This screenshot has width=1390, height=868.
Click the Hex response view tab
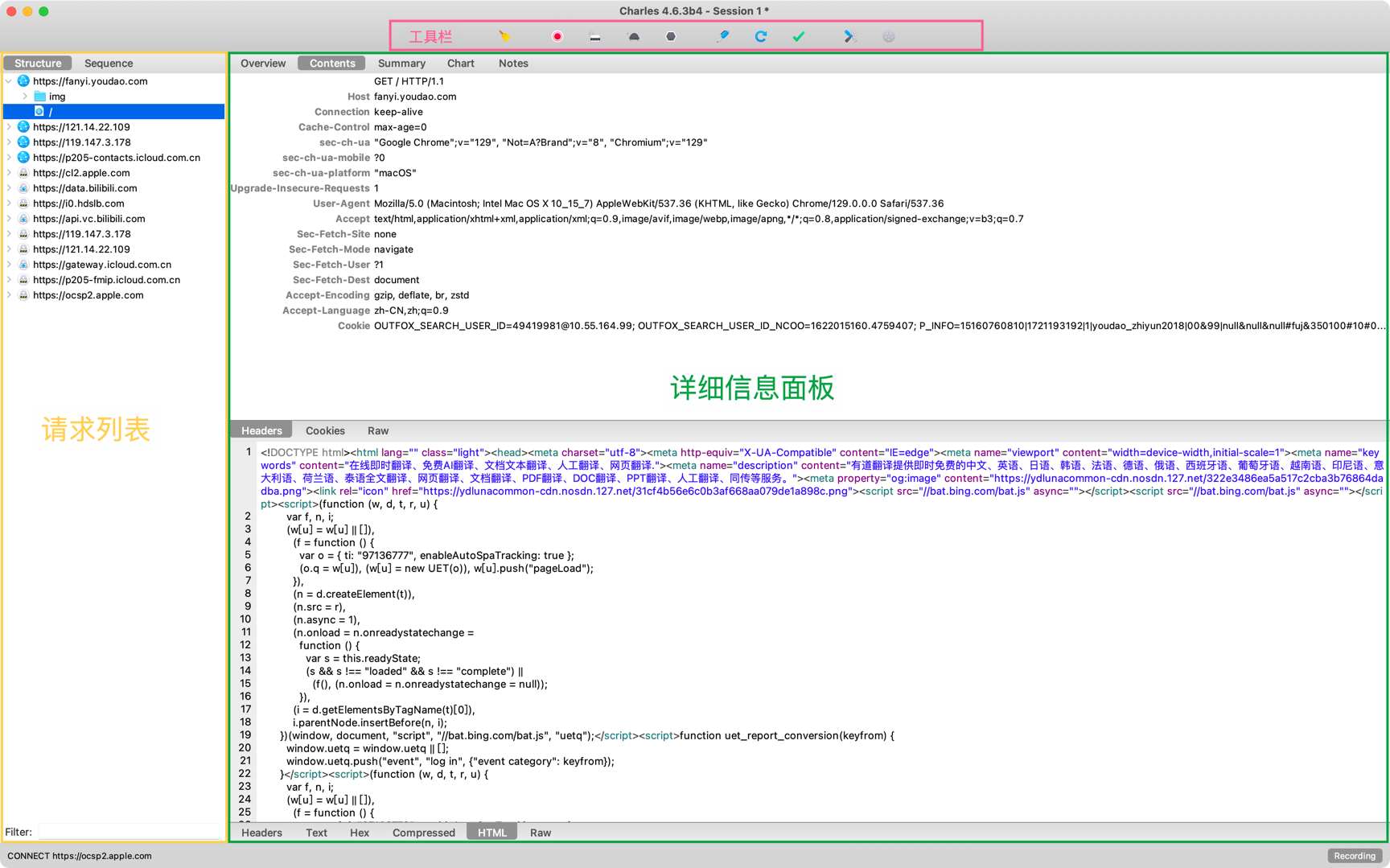(360, 833)
